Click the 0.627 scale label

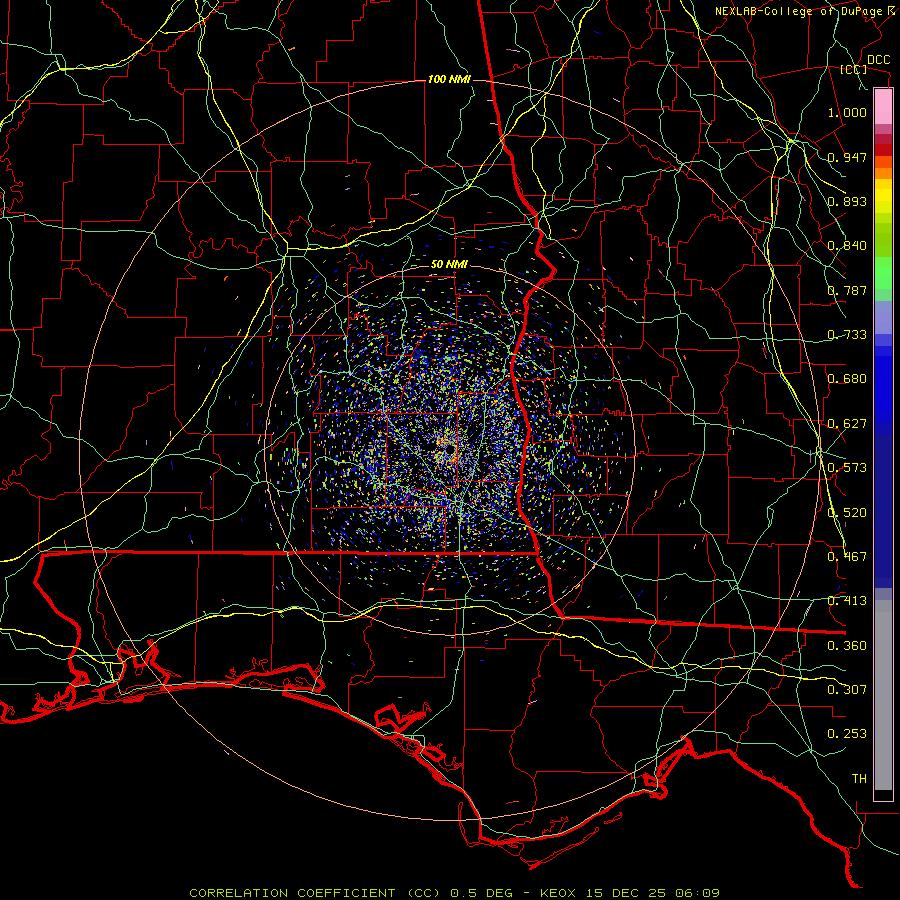click(847, 424)
